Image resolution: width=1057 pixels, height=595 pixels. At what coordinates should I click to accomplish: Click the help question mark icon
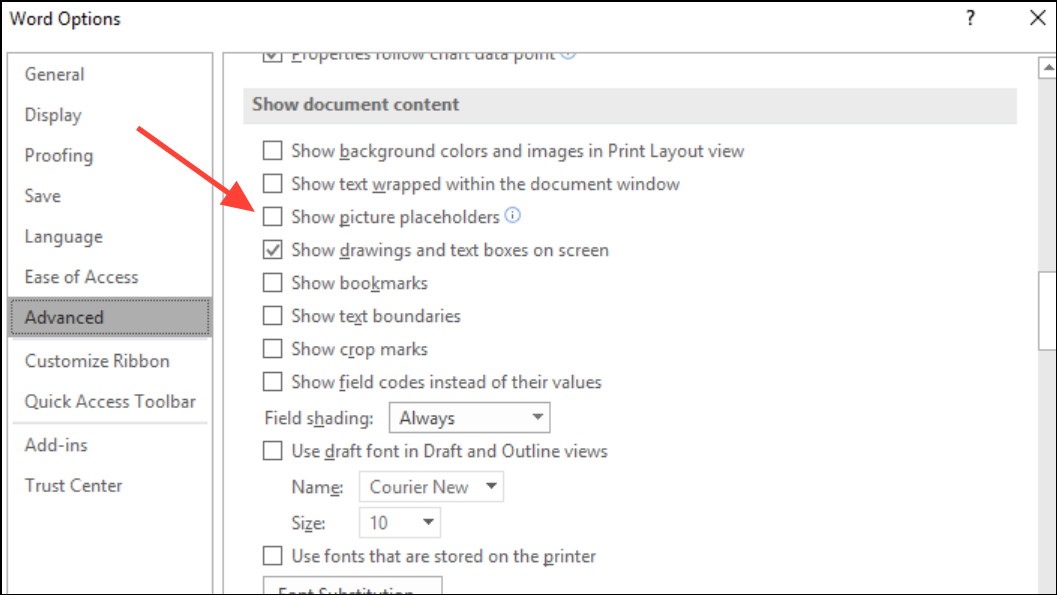coord(970,18)
